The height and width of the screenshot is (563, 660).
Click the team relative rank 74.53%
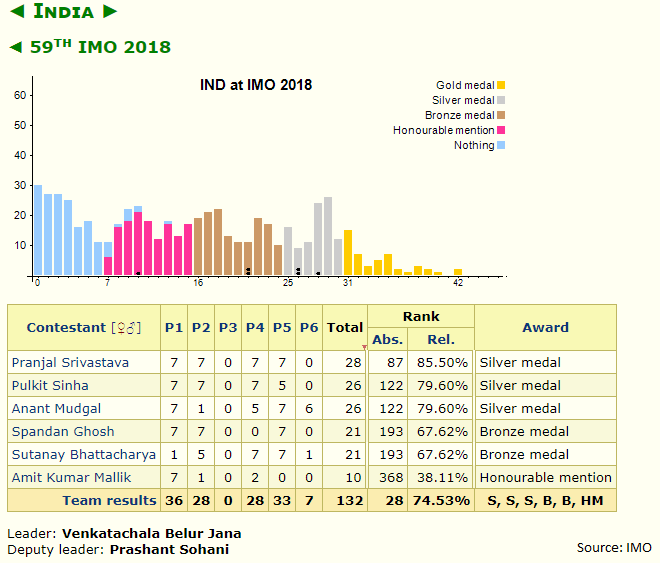click(441, 500)
